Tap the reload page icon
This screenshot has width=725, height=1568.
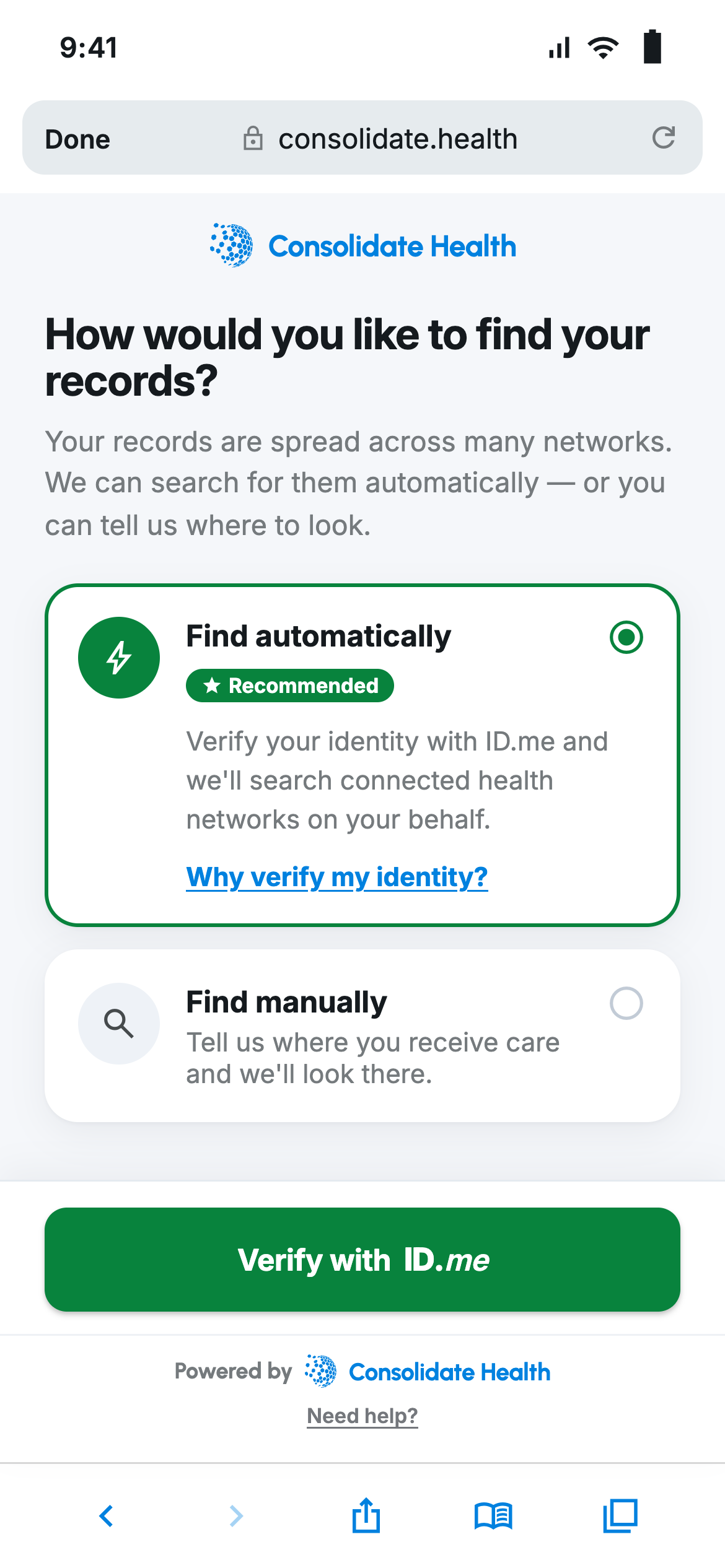pyautogui.click(x=663, y=137)
